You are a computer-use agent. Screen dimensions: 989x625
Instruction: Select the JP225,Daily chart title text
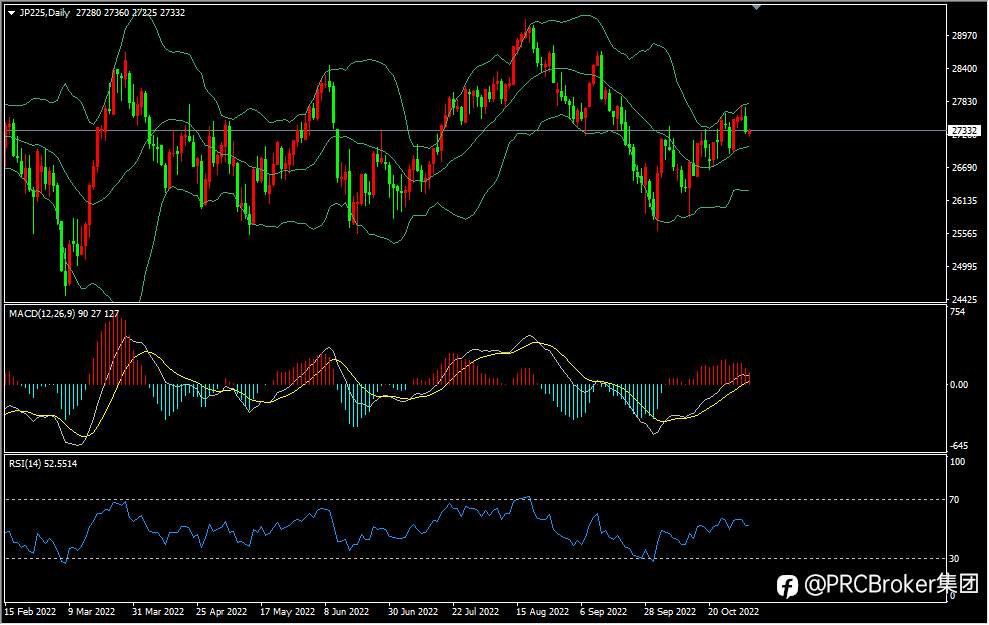tap(45, 13)
